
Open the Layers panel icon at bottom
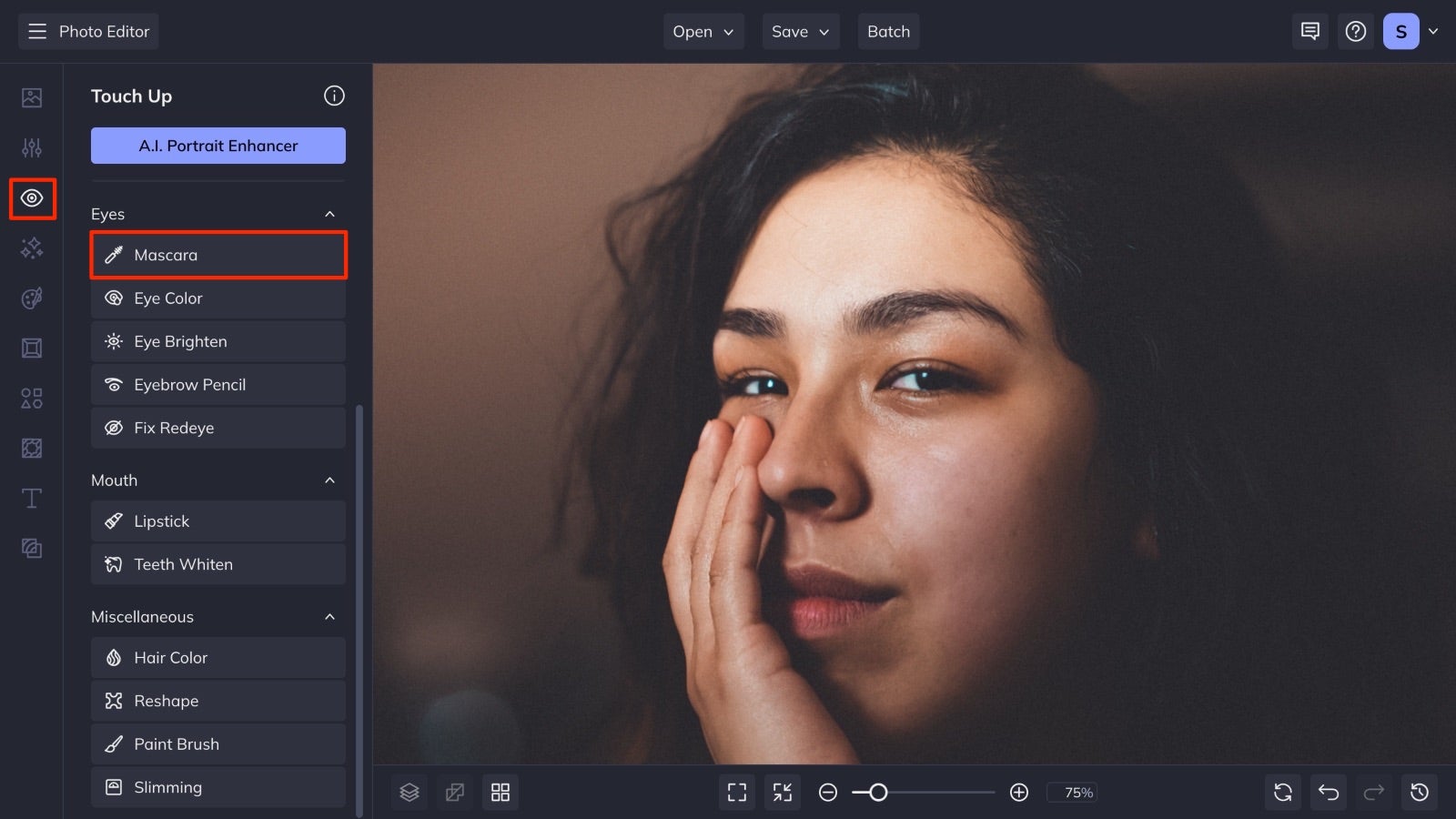[x=409, y=793]
